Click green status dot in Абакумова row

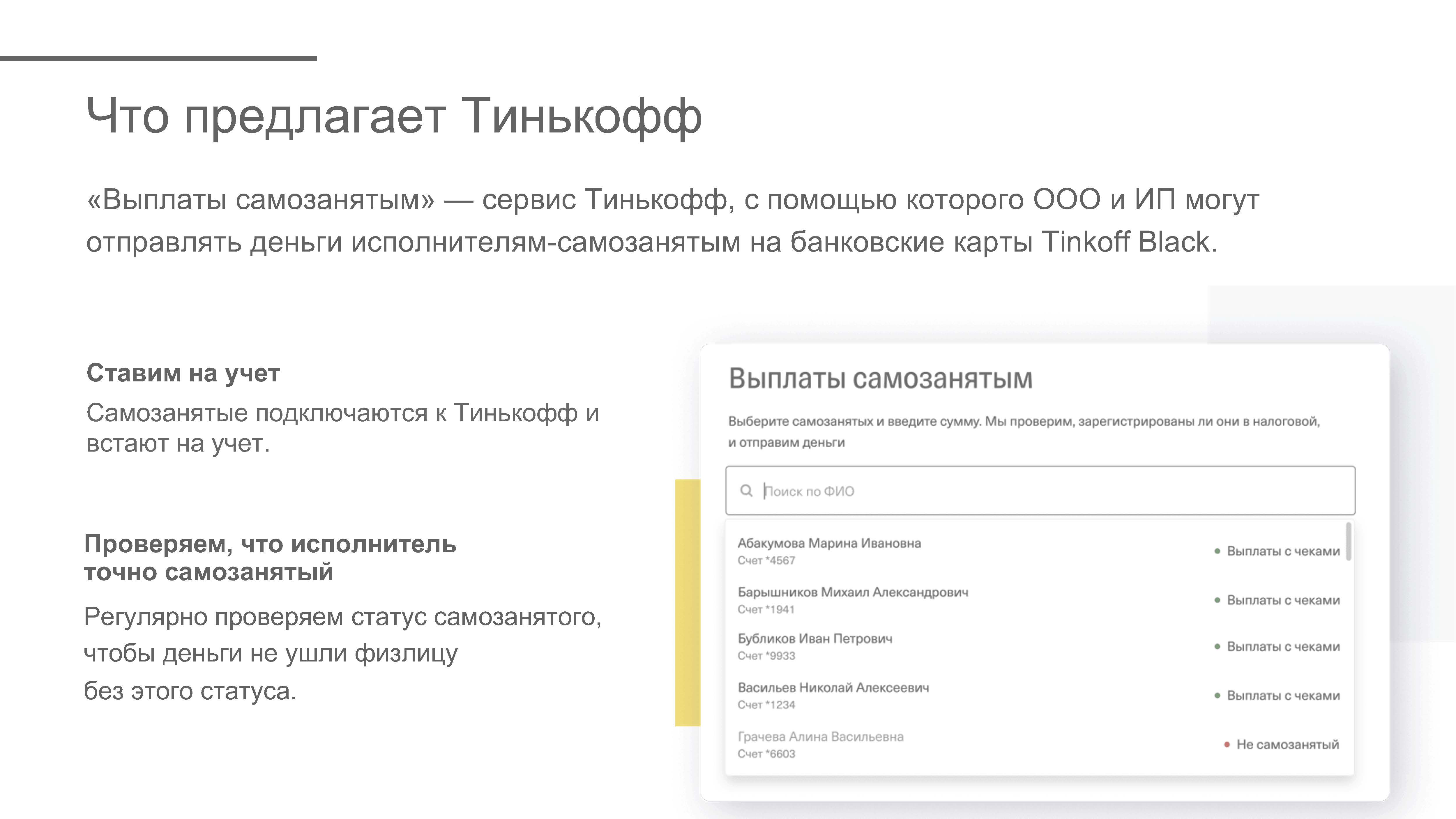click(1218, 551)
